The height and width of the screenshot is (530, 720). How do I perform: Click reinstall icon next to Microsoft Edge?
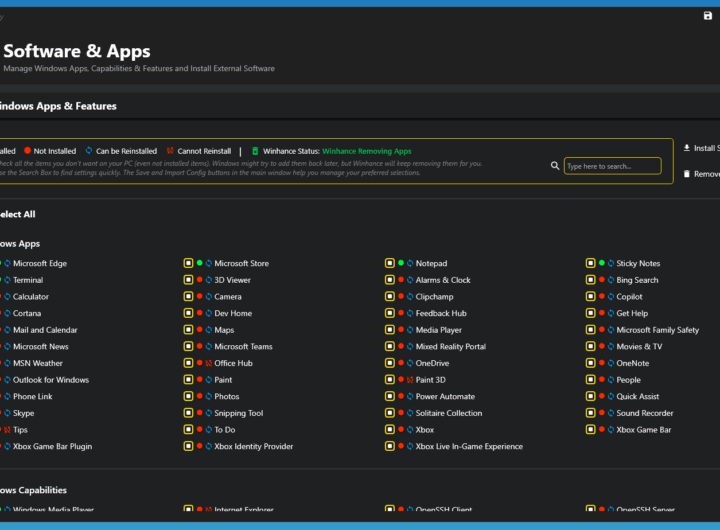pos(7,263)
